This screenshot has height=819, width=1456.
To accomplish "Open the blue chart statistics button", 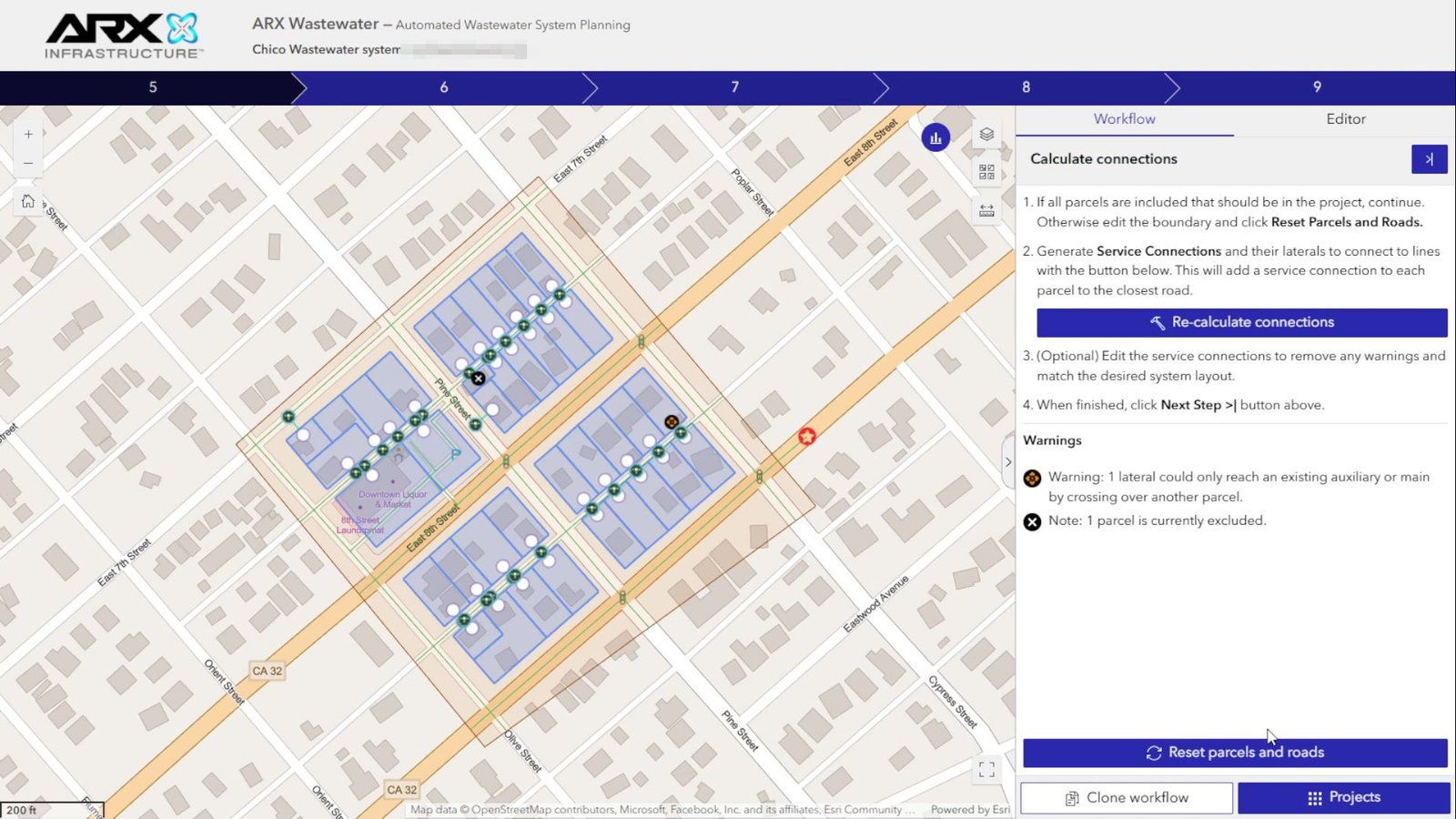I will (935, 137).
